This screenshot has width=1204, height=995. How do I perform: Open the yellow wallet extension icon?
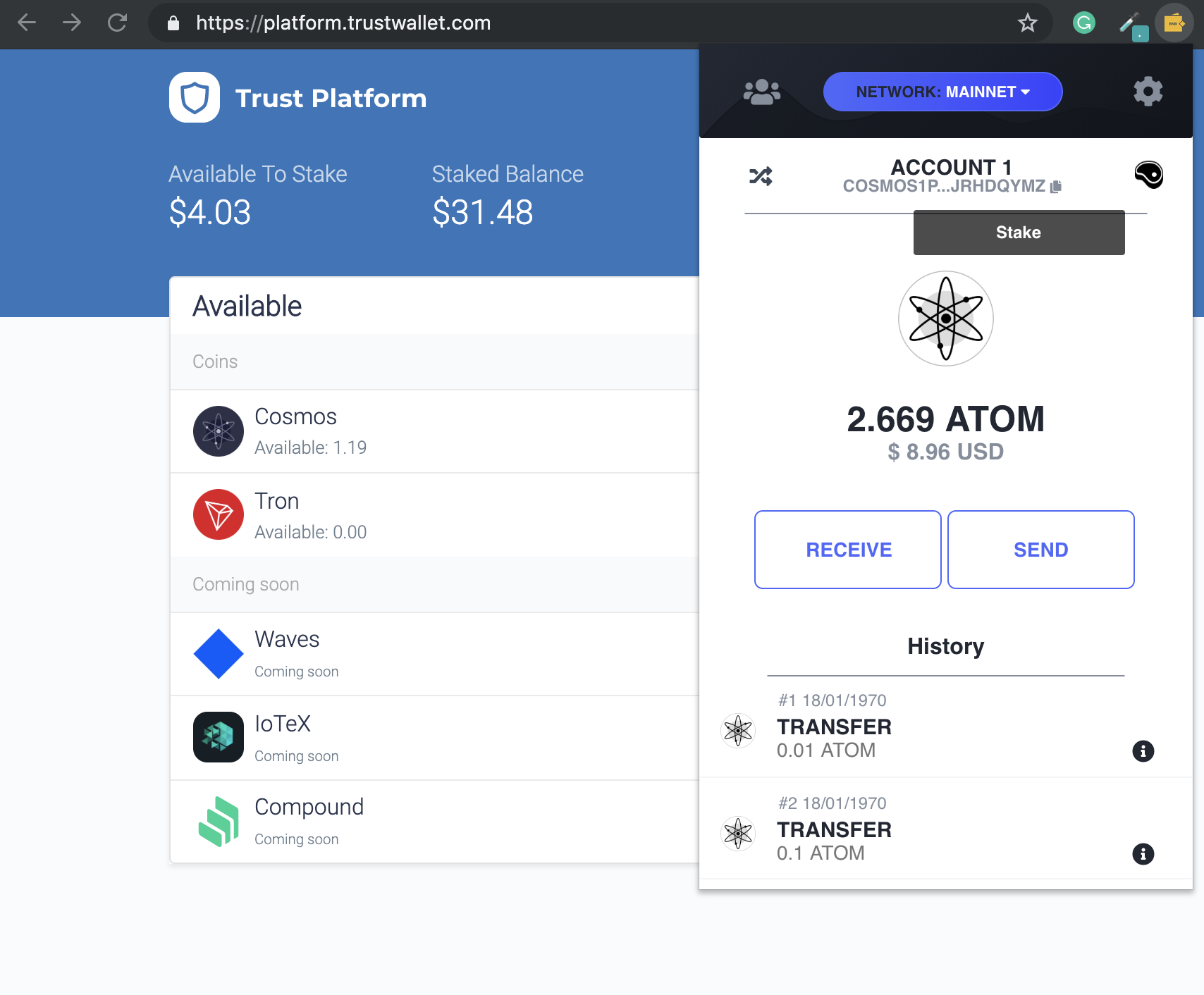[1174, 23]
